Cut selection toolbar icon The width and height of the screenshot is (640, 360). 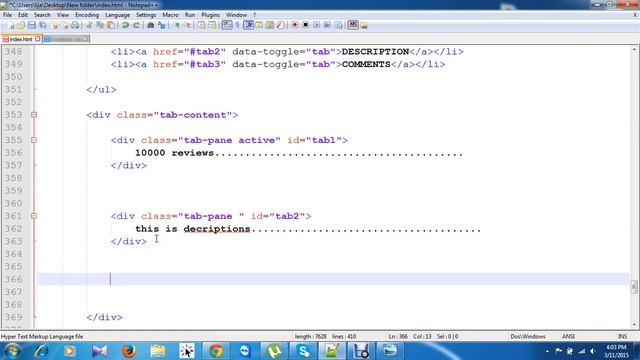(89, 25)
